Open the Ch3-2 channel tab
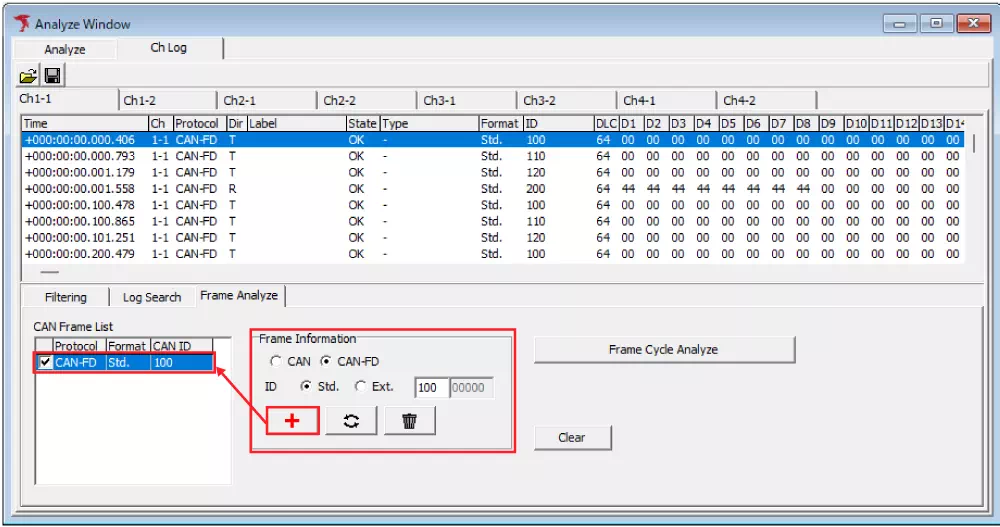 click(568, 100)
